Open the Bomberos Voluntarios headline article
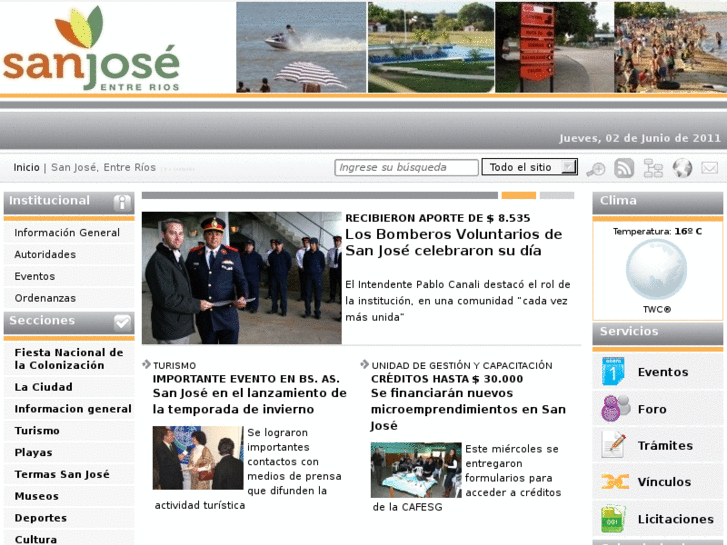The image size is (727, 545). tap(453, 242)
